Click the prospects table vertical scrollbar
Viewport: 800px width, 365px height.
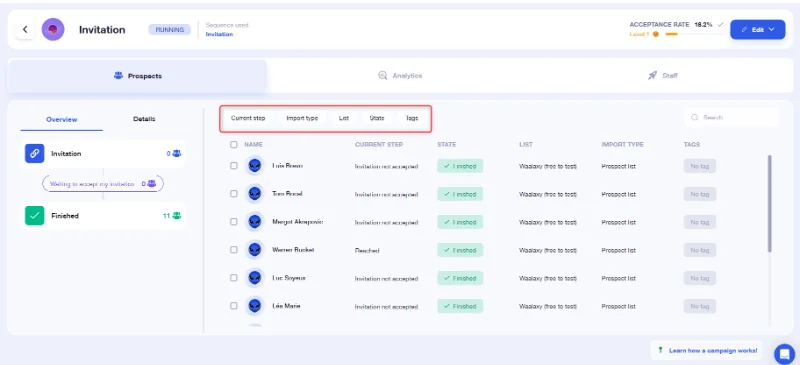coord(769,203)
